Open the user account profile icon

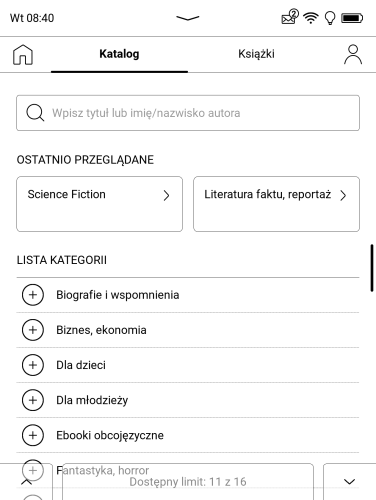(353, 54)
